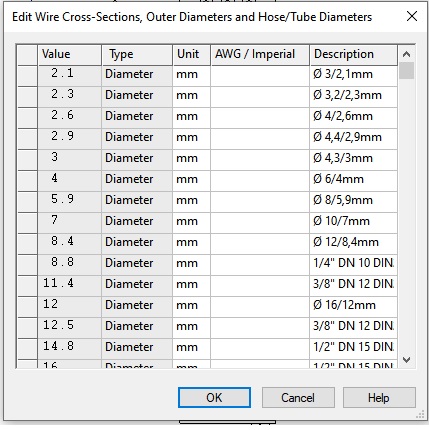Click the AWG / Imperial cell in 2.1 row
Image resolution: width=429 pixels, height=430 pixels.
pos(260,76)
